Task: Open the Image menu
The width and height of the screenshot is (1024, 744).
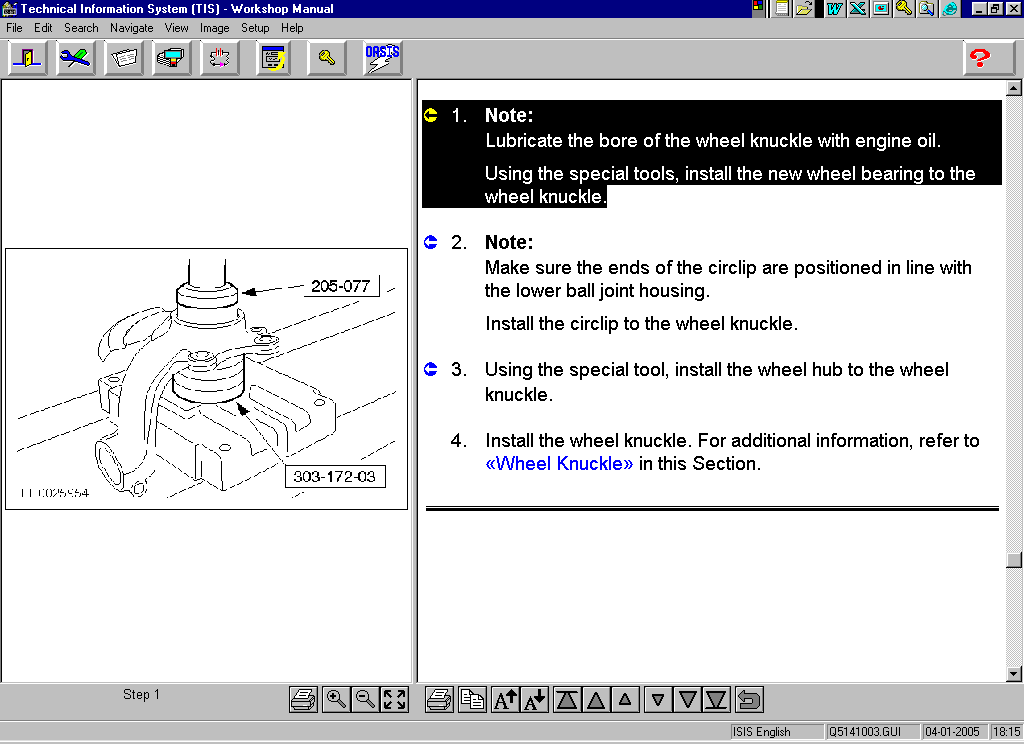Action: (214, 28)
